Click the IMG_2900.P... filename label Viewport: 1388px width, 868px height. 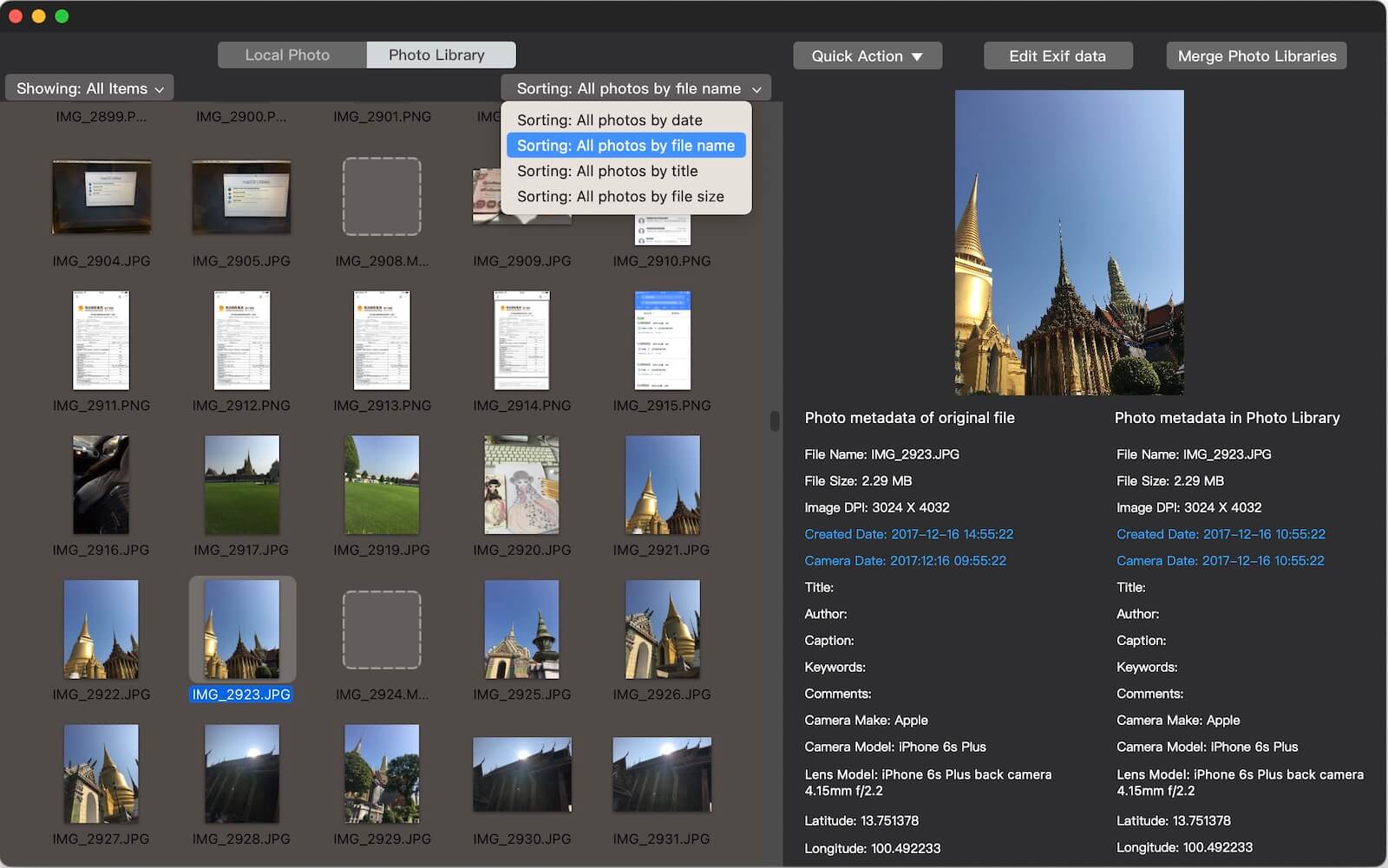(241, 116)
